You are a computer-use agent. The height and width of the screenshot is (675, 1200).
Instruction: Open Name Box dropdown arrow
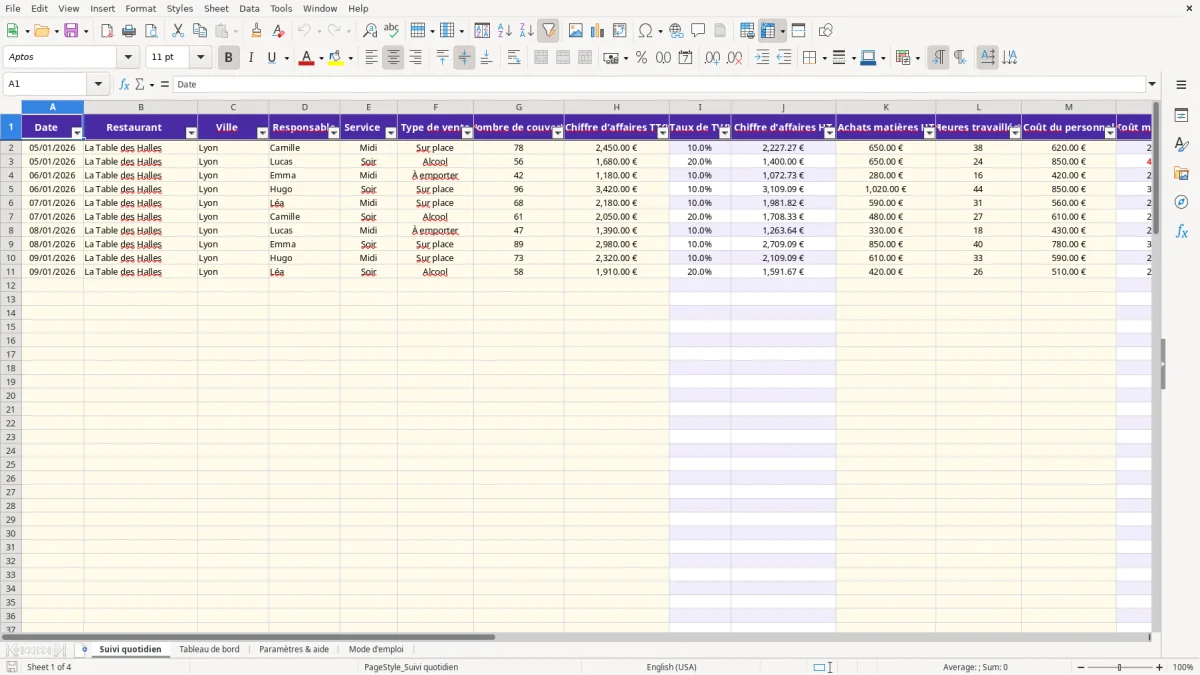click(98, 84)
